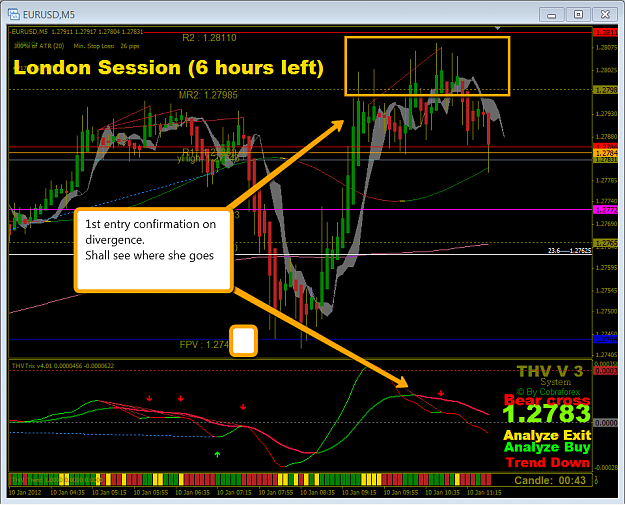Click the '300% of ATR (20)' text

39,46
